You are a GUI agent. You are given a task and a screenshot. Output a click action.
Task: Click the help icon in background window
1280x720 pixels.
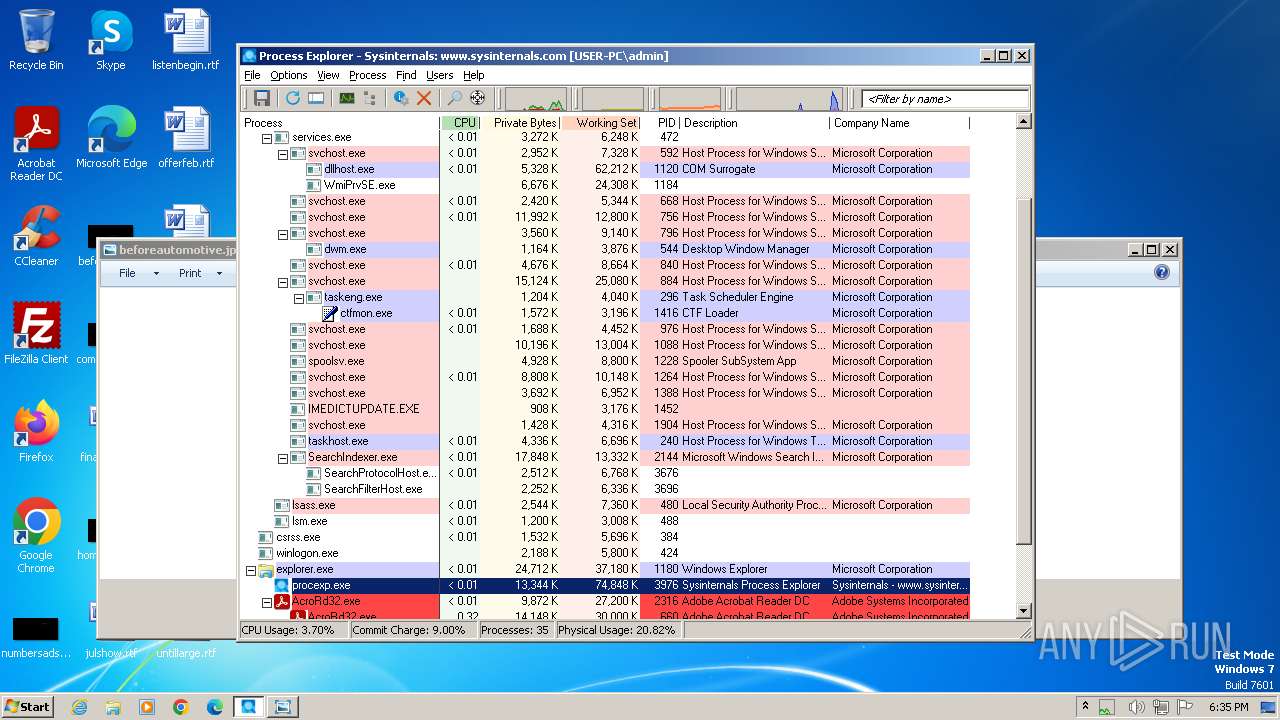pos(1161,272)
